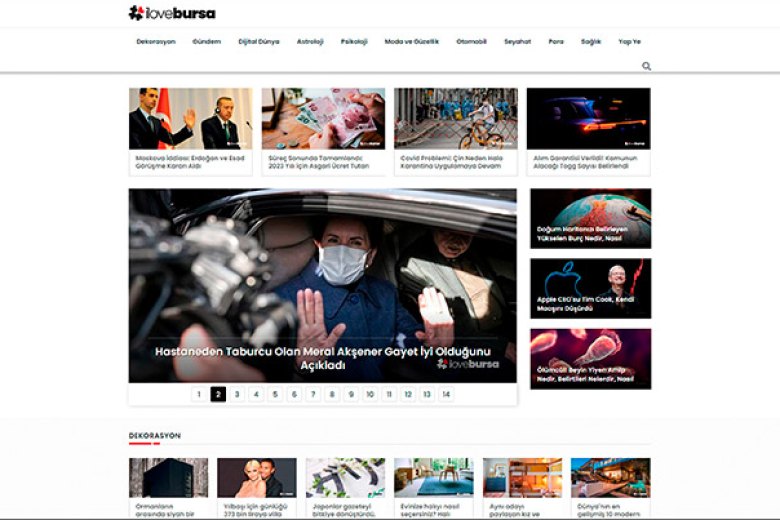This screenshot has width=780, height=520.
Task: Open Moda ve Güzellik section
Action: click(x=411, y=42)
